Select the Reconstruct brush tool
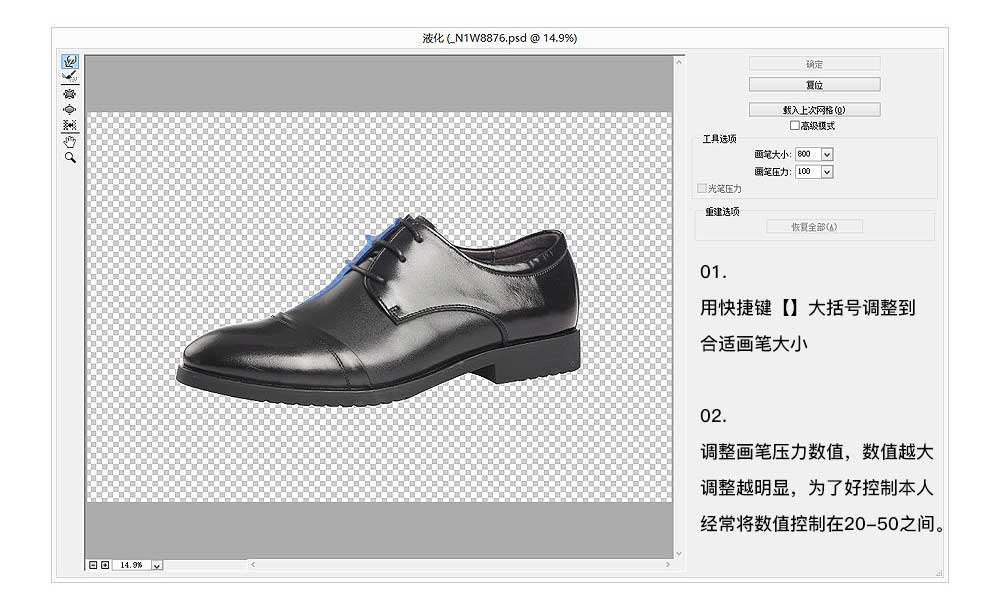This screenshot has width=1000, height=608. [68, 76]
